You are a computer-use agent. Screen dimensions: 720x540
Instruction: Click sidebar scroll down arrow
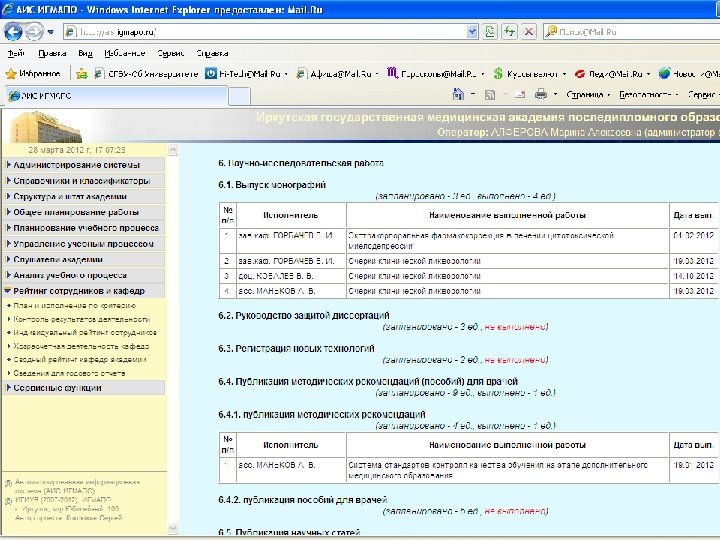tap(173, 528)
